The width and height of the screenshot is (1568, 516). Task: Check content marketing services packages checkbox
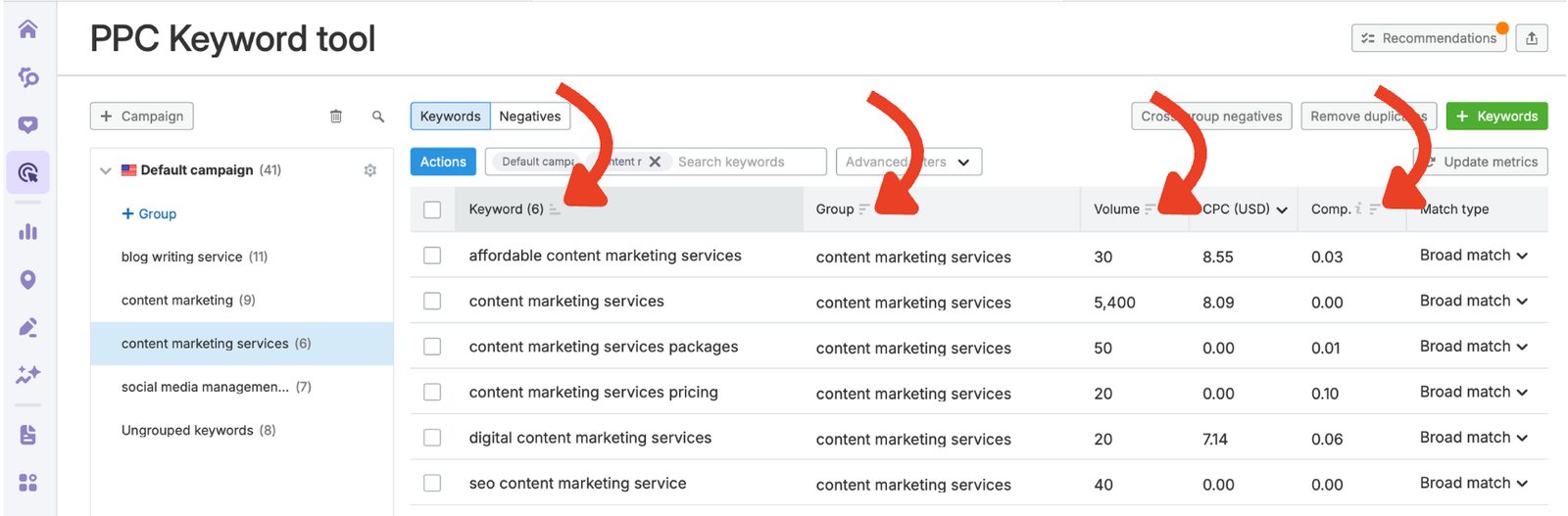[x=432, y=347]
